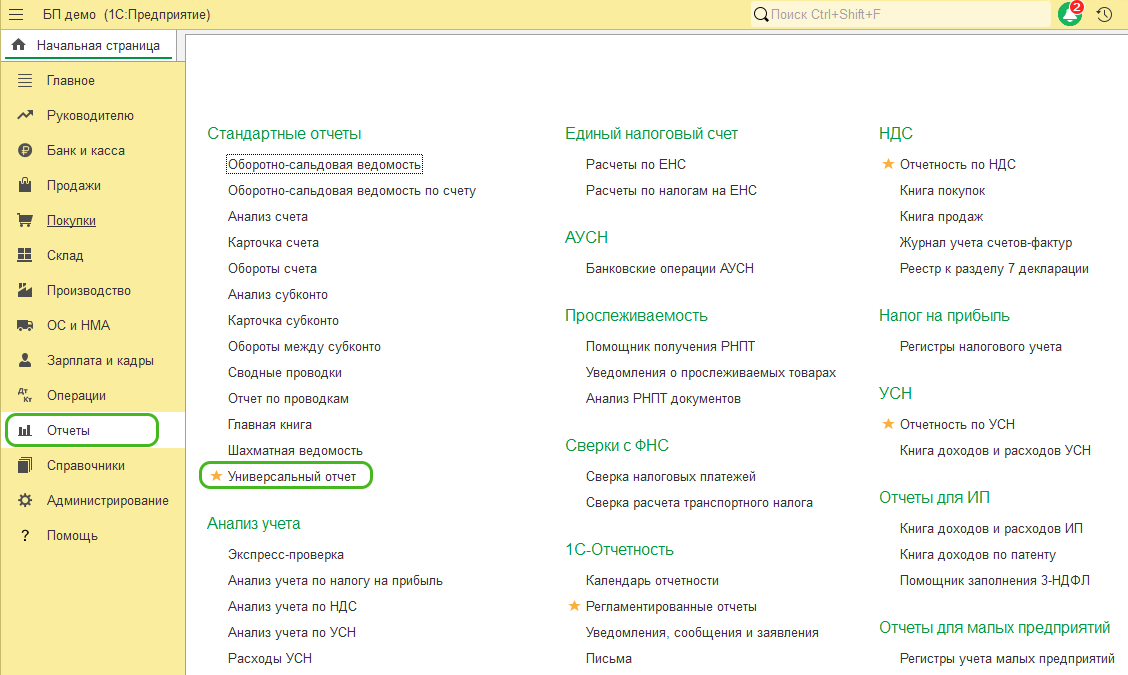Open Расчеты по ЕНС
1128x675 pixels.
[636, 165]
